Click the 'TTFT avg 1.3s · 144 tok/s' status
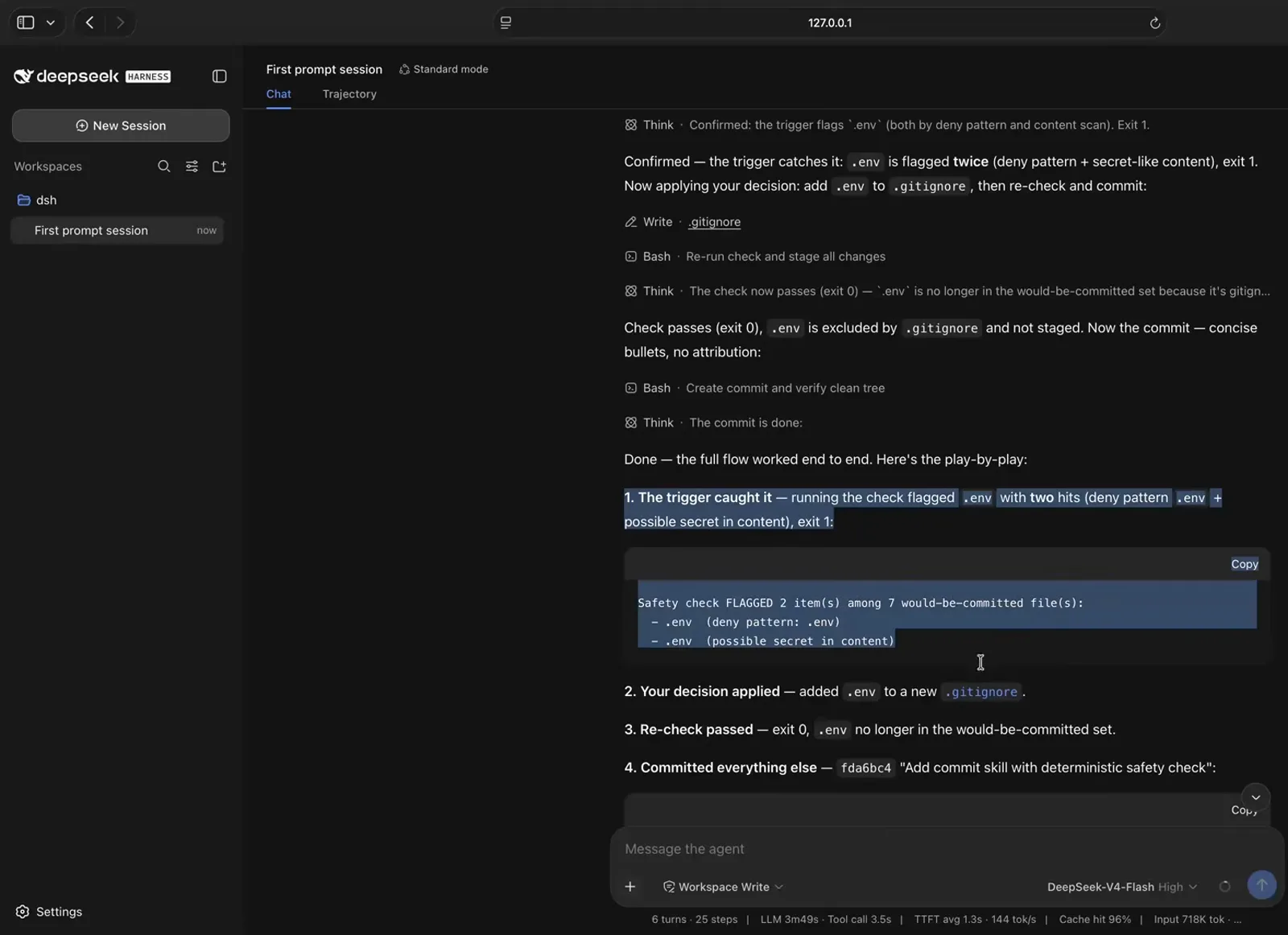 975,920
